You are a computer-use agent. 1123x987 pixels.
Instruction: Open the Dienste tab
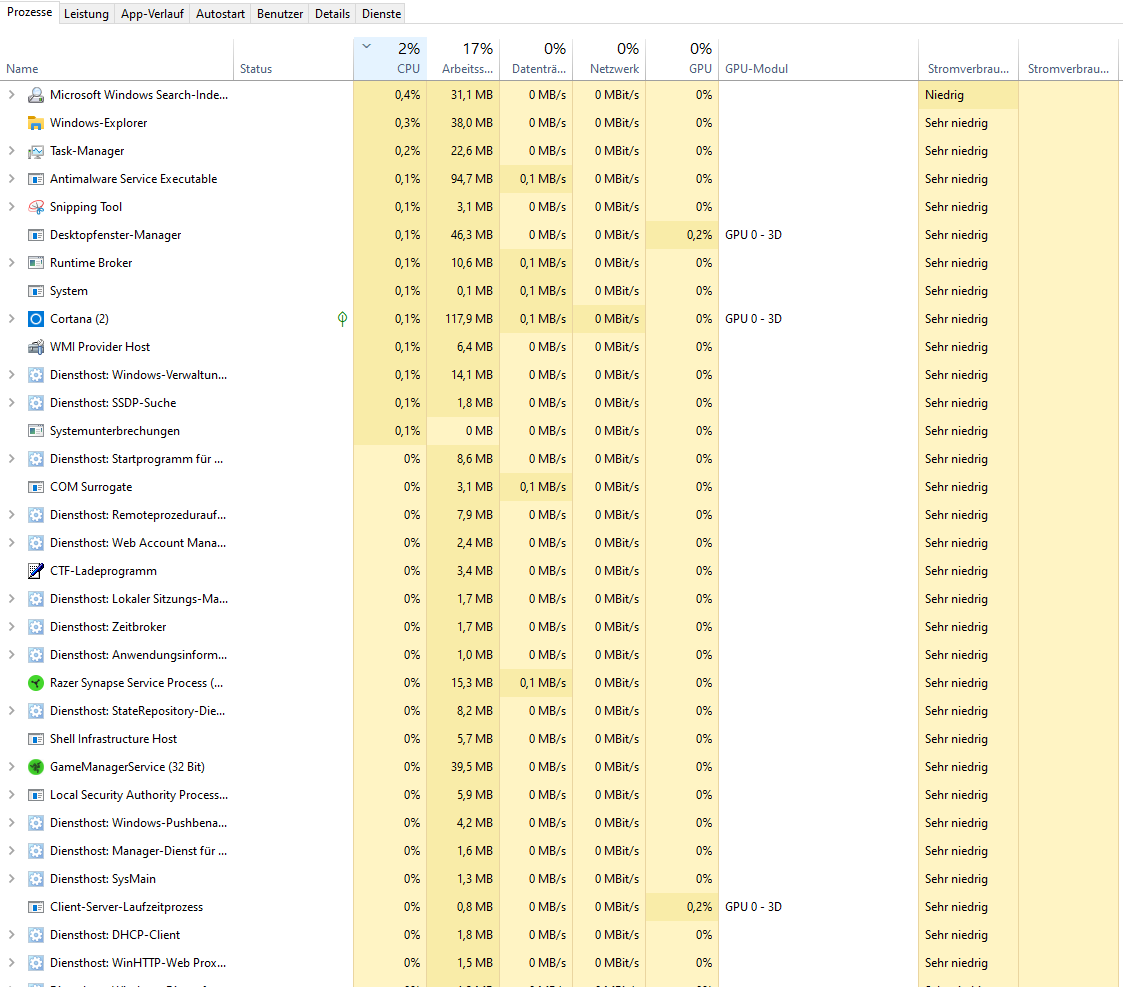(381, 14)
